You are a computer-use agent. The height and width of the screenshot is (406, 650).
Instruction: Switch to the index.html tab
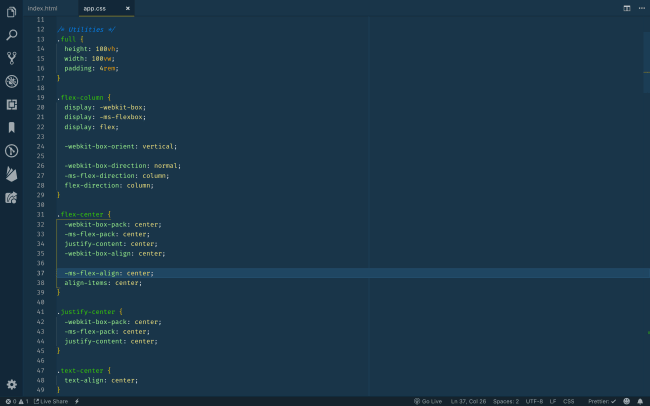pyautogui.click(x=43, y=8)
